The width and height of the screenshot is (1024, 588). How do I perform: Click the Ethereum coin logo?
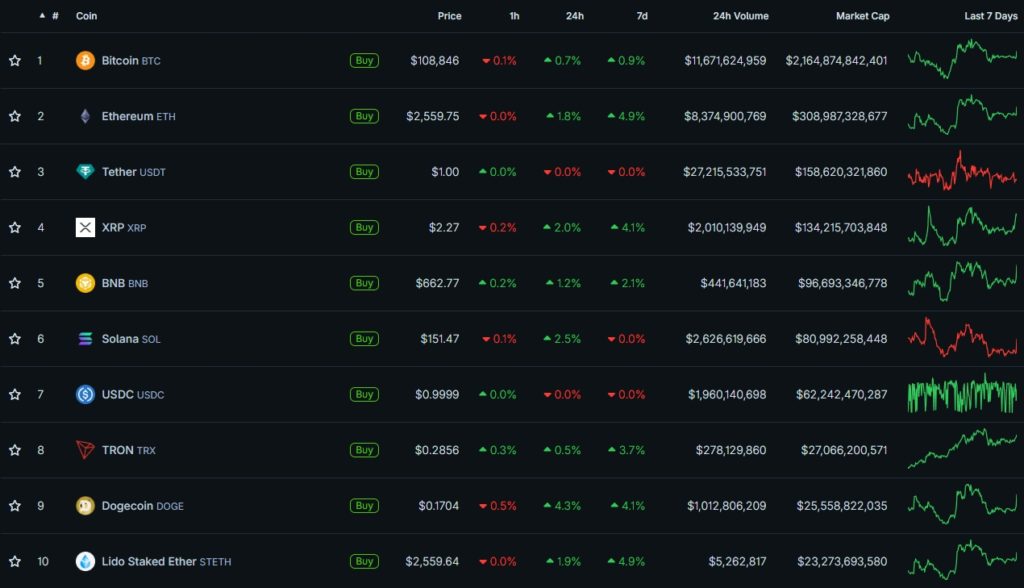87,116
